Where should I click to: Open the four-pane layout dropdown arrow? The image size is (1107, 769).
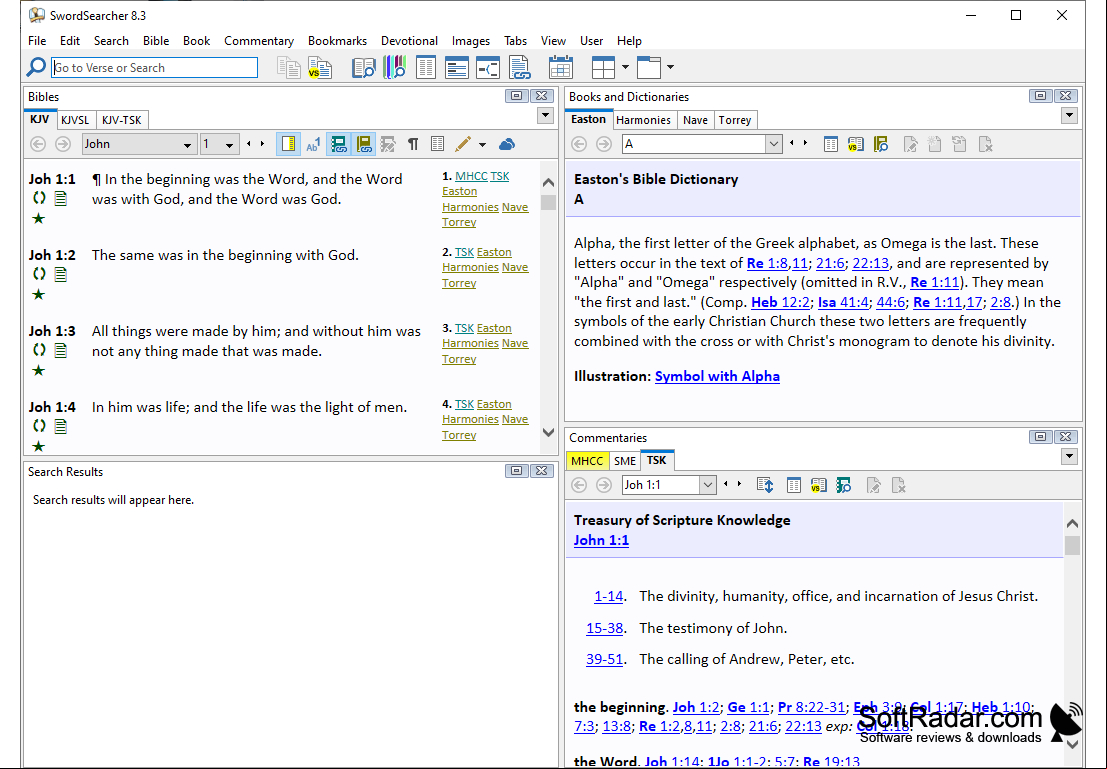coord(625,68)
